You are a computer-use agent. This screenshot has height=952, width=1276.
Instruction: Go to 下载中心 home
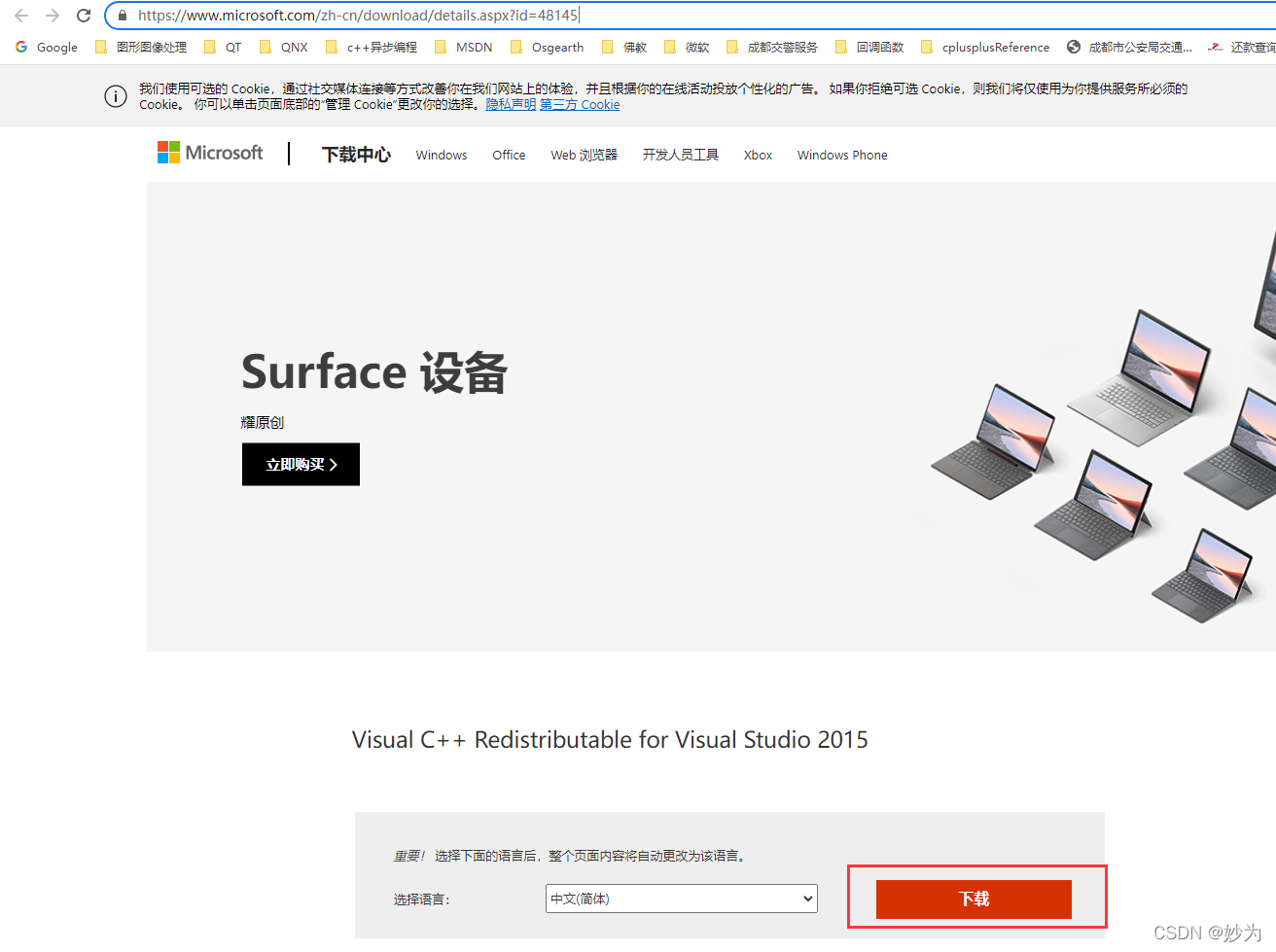[x=356, y=155]
